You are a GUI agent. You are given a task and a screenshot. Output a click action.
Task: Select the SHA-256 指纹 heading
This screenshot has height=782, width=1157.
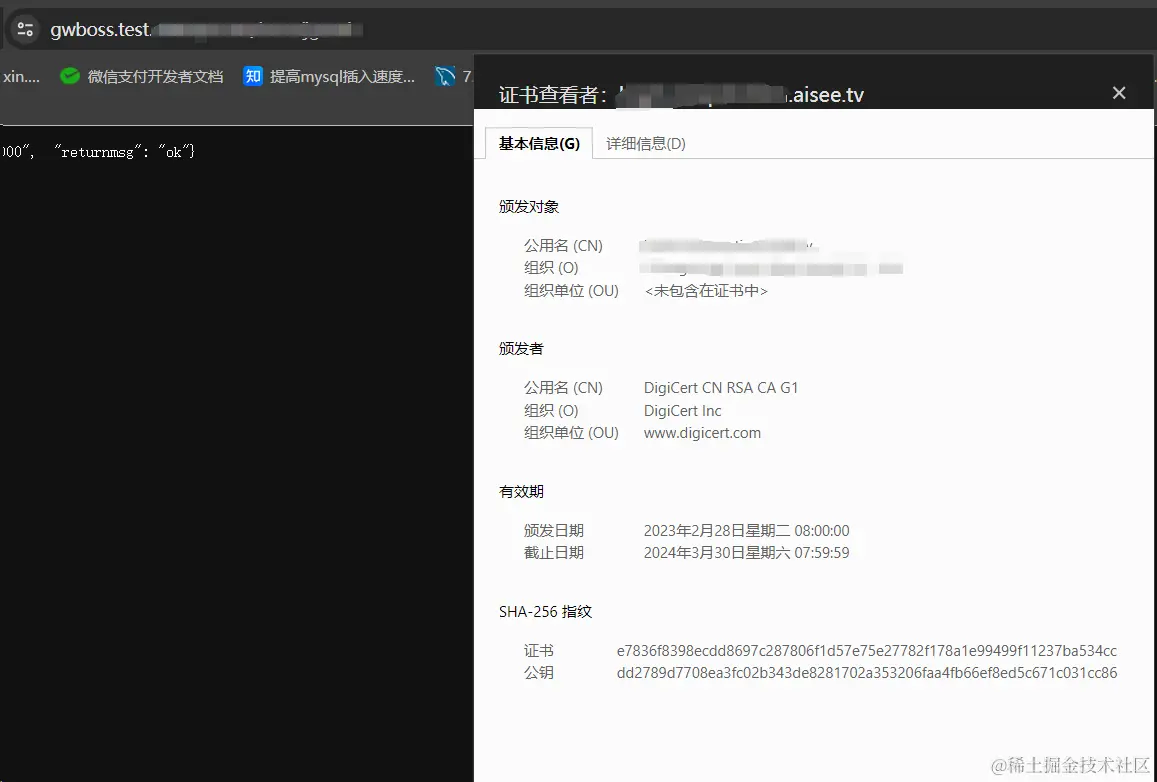[545, 612]
